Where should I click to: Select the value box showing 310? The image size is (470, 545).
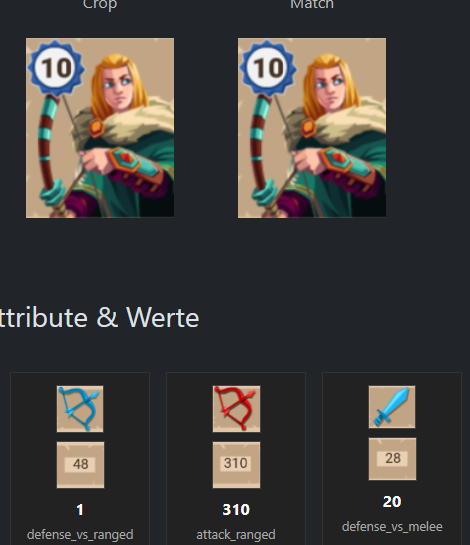(236, 465)
